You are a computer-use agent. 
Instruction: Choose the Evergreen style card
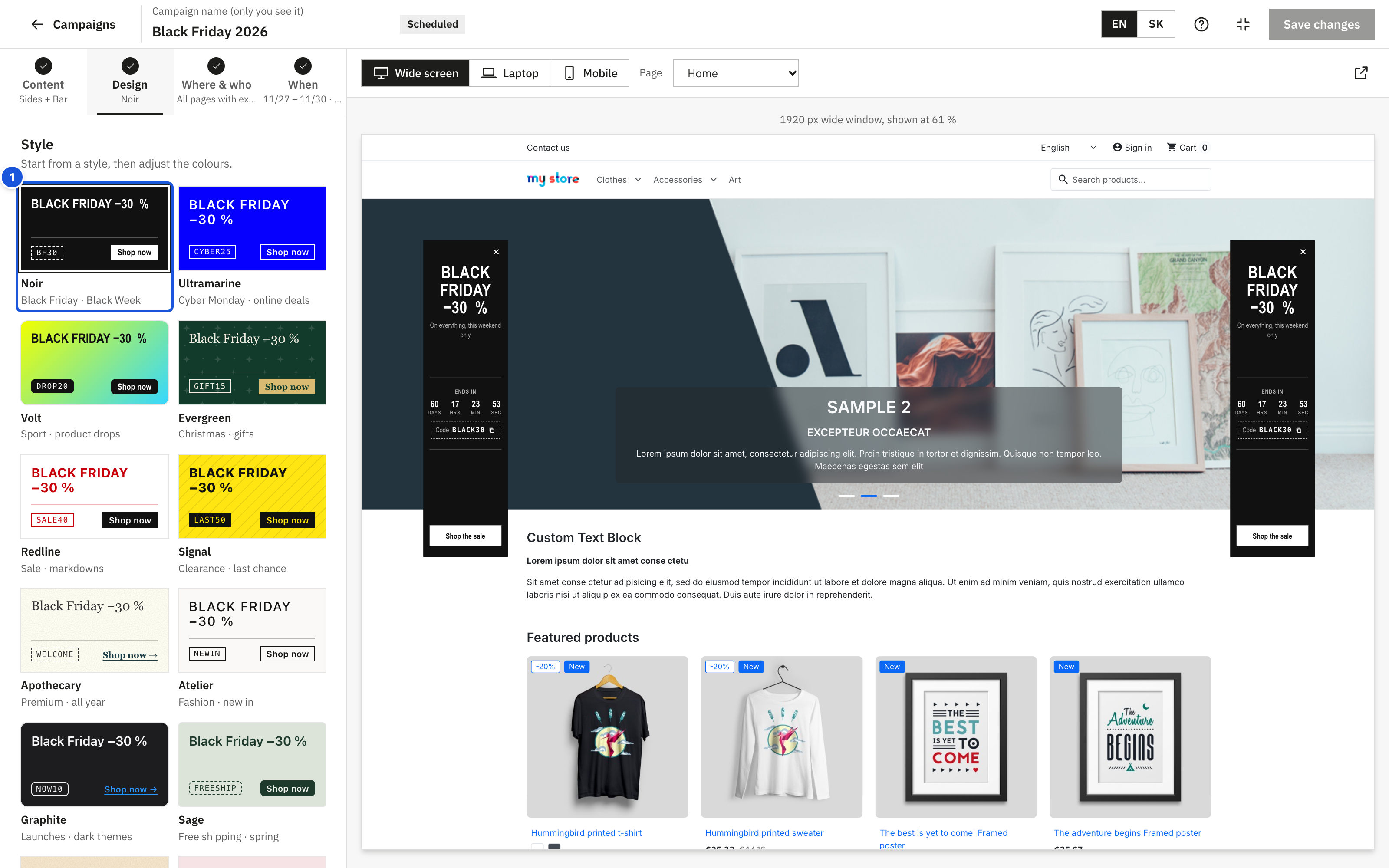point(252,380)
